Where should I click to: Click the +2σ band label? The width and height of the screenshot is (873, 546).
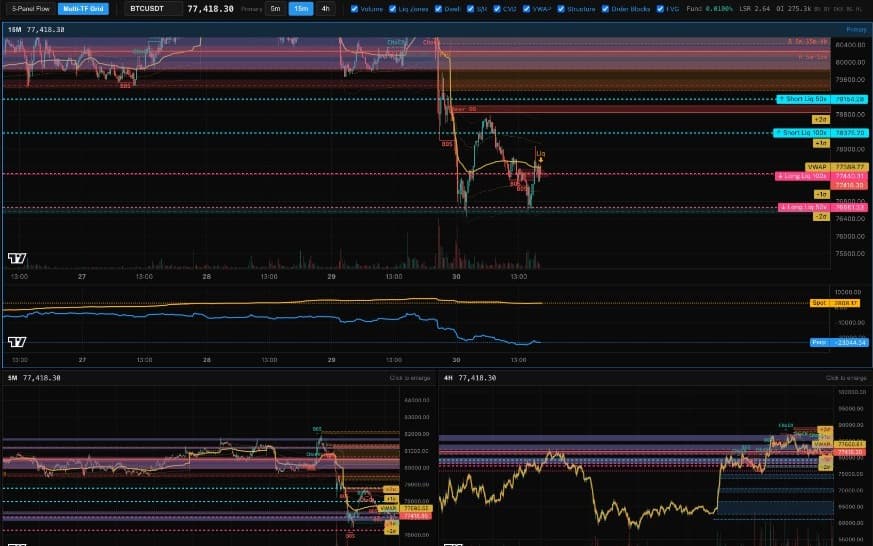tap(821, 120)
